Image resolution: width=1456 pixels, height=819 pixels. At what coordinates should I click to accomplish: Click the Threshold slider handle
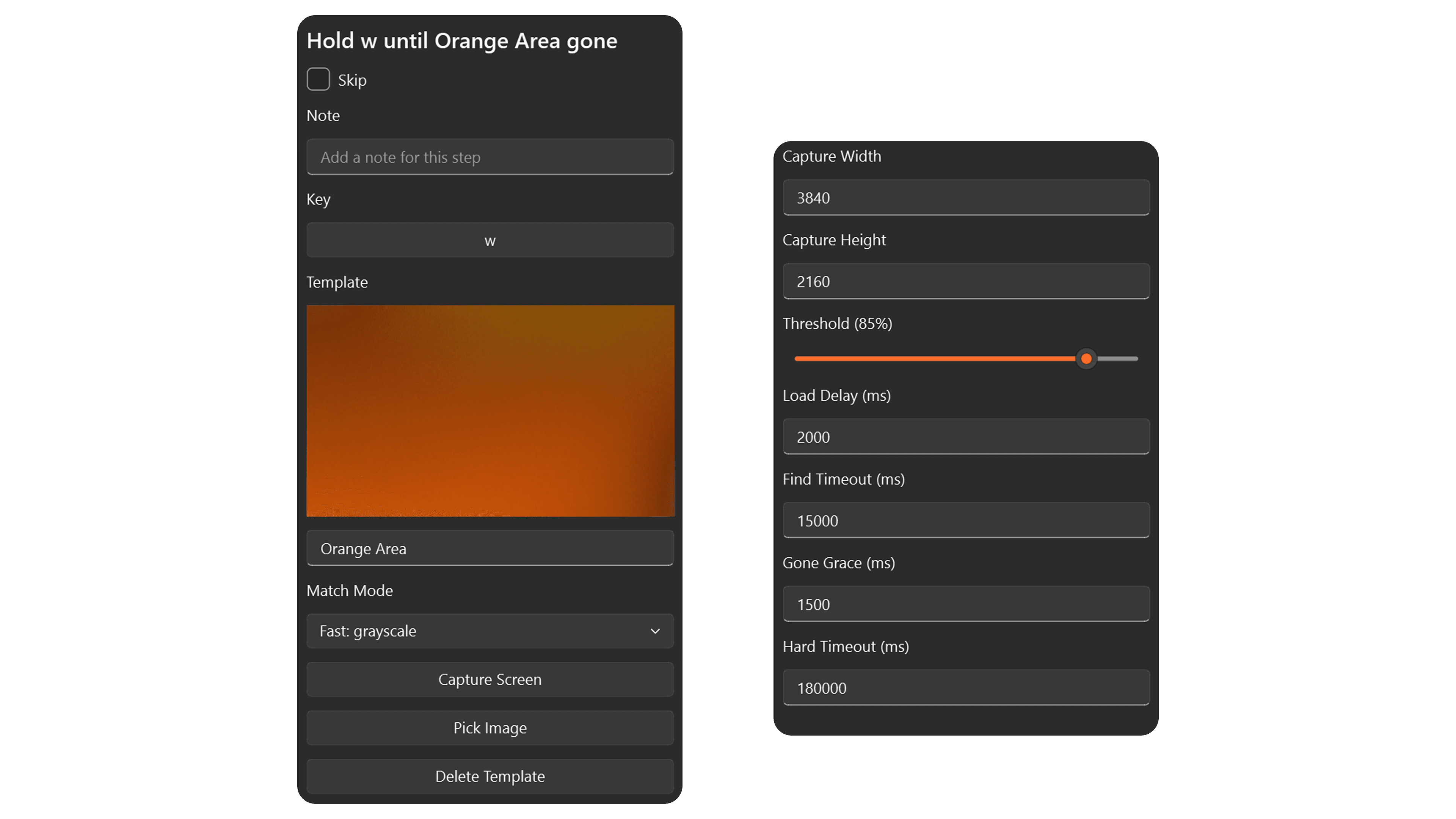pos(1086,358)
